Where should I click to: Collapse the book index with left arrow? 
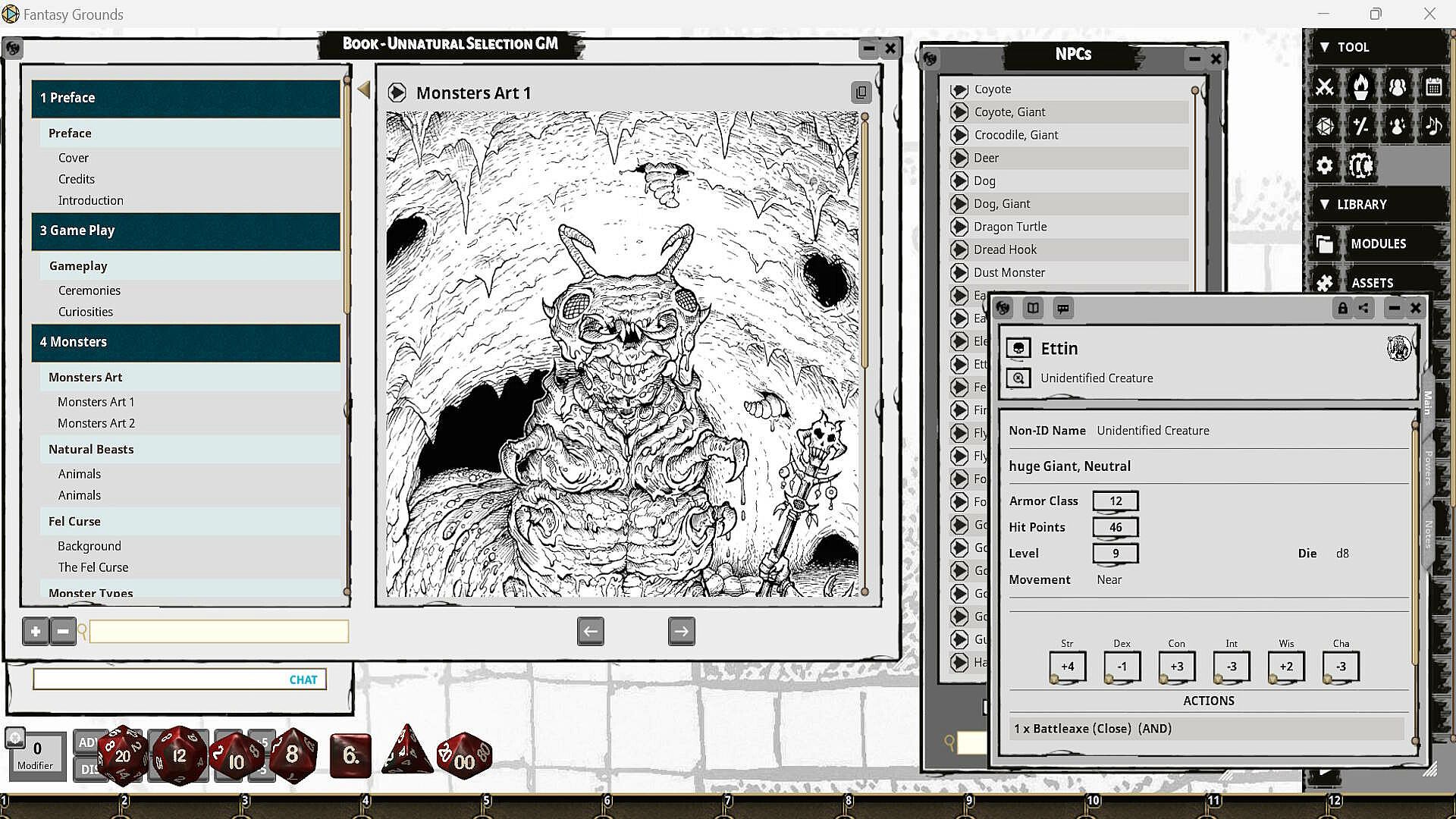pos(364,89)
